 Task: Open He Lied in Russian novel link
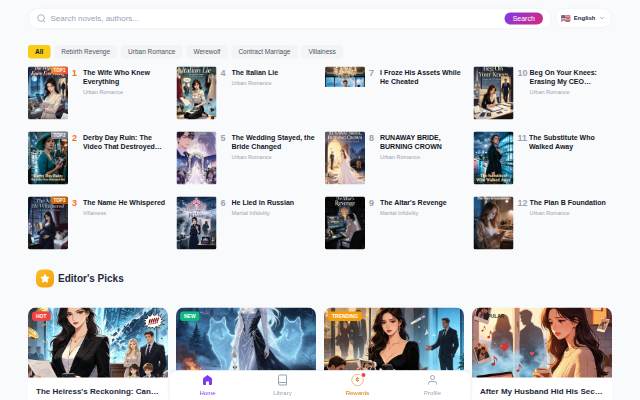tap(262, 202)
